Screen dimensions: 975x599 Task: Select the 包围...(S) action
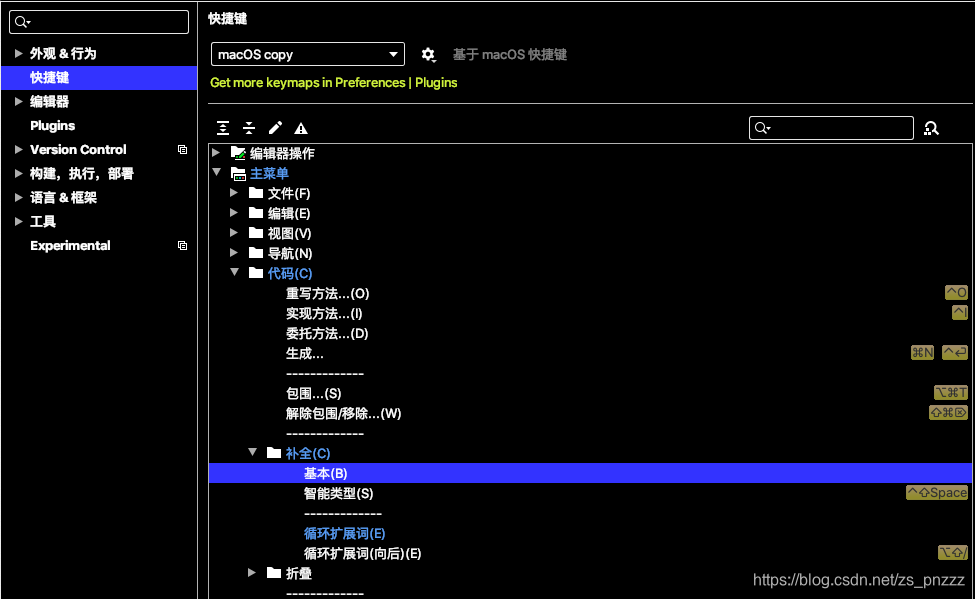click(313, 393)
